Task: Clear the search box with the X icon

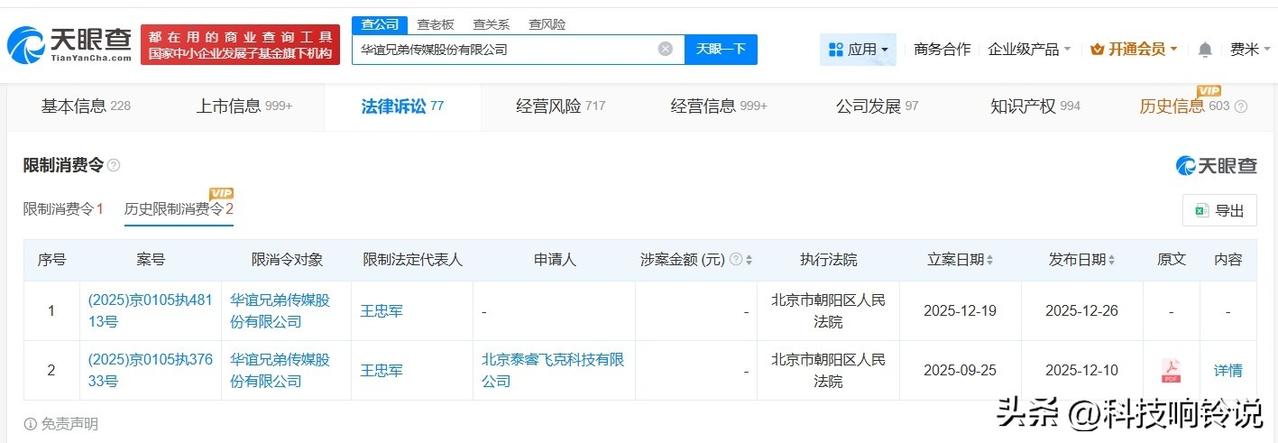Action: coord(665,49)
